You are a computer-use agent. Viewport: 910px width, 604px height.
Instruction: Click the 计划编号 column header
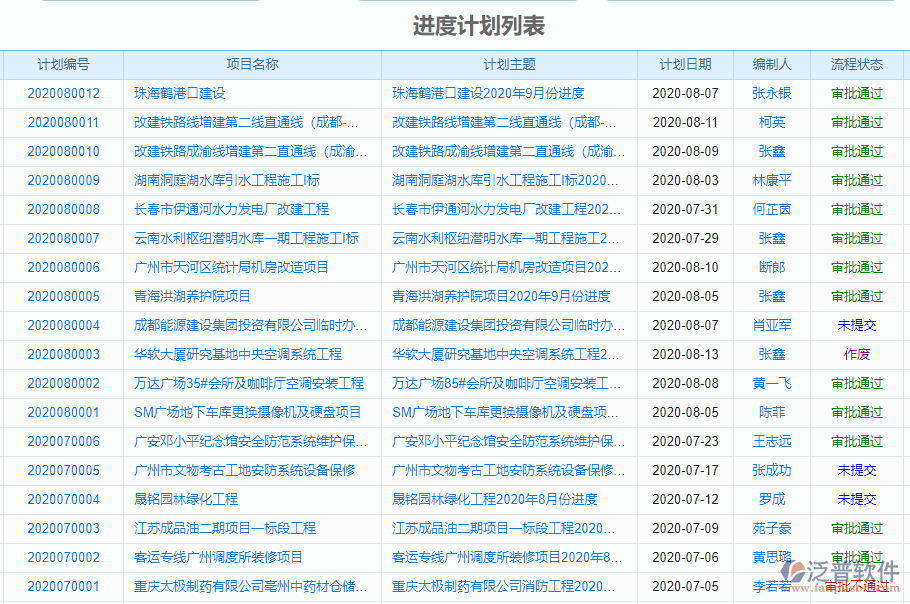[62, 64]
